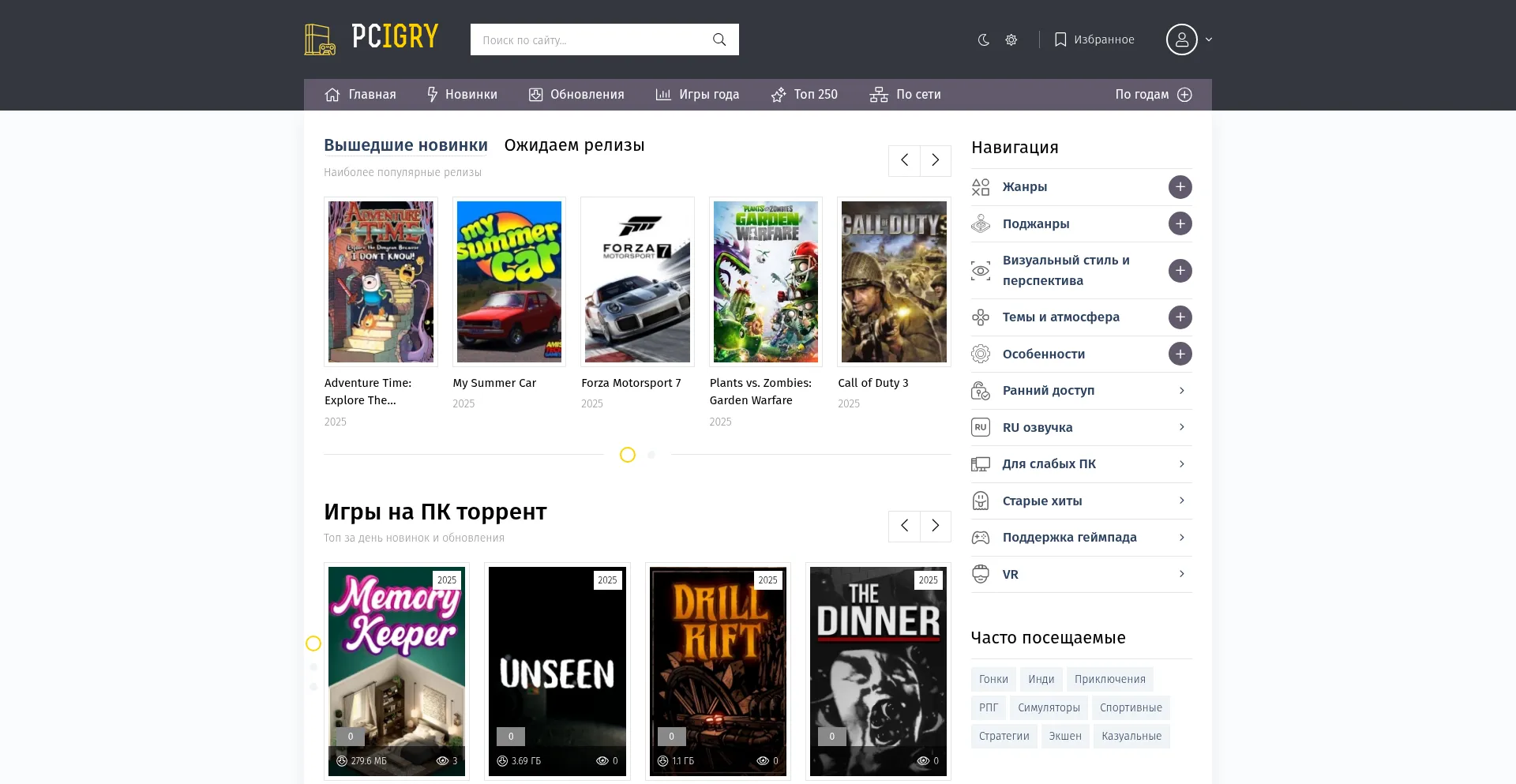This screenshot has width=1516, height=784.
Task: Expand the Жанры category with the plus button
Action: [x=1180, y=186]
